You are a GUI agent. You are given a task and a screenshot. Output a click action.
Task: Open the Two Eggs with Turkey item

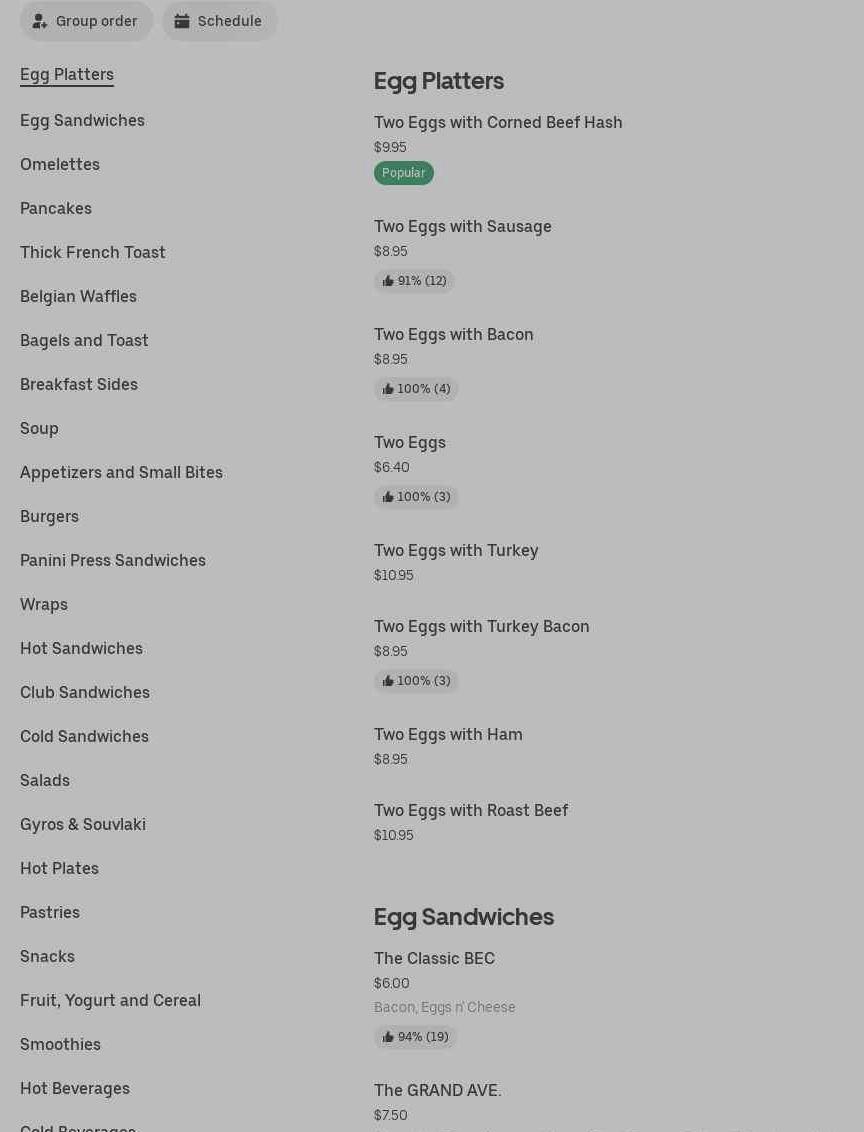456,550
